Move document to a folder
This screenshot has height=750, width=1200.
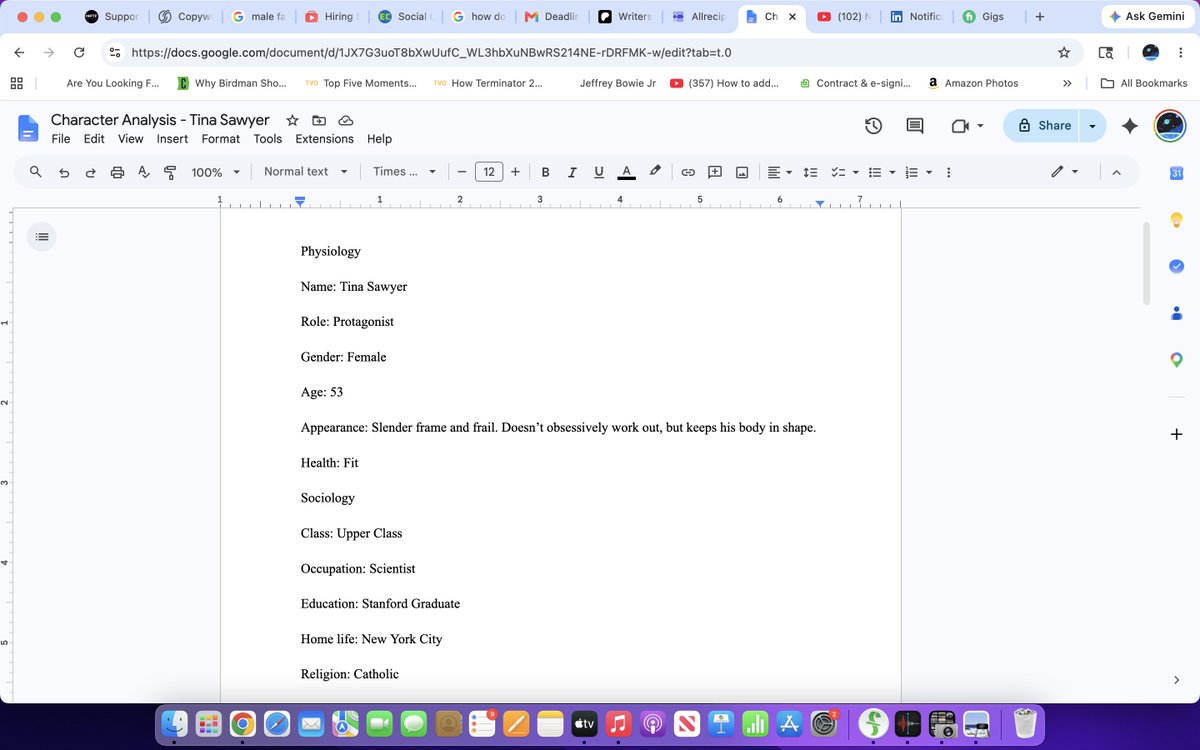pyautogui.click(x=319, y=120)
